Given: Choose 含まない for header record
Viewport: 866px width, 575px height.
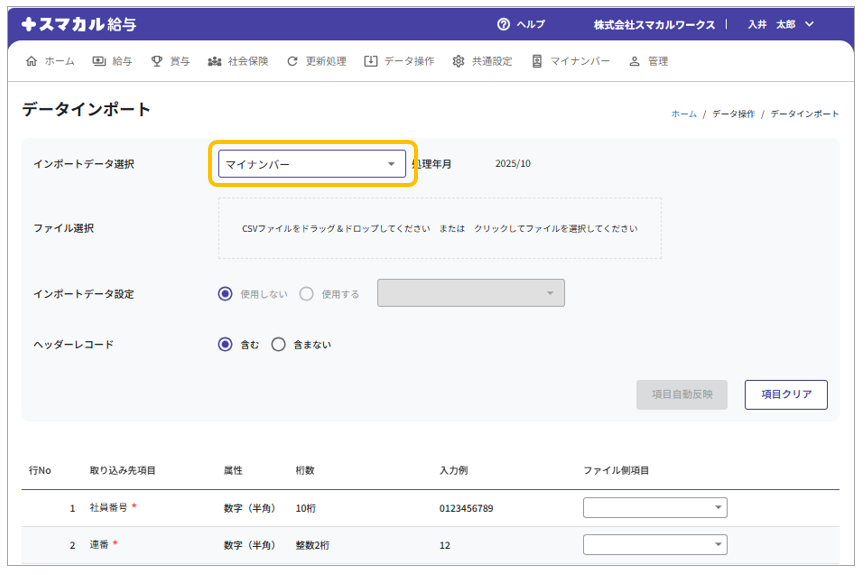Looking at the screenshot, I should point(279,345).
